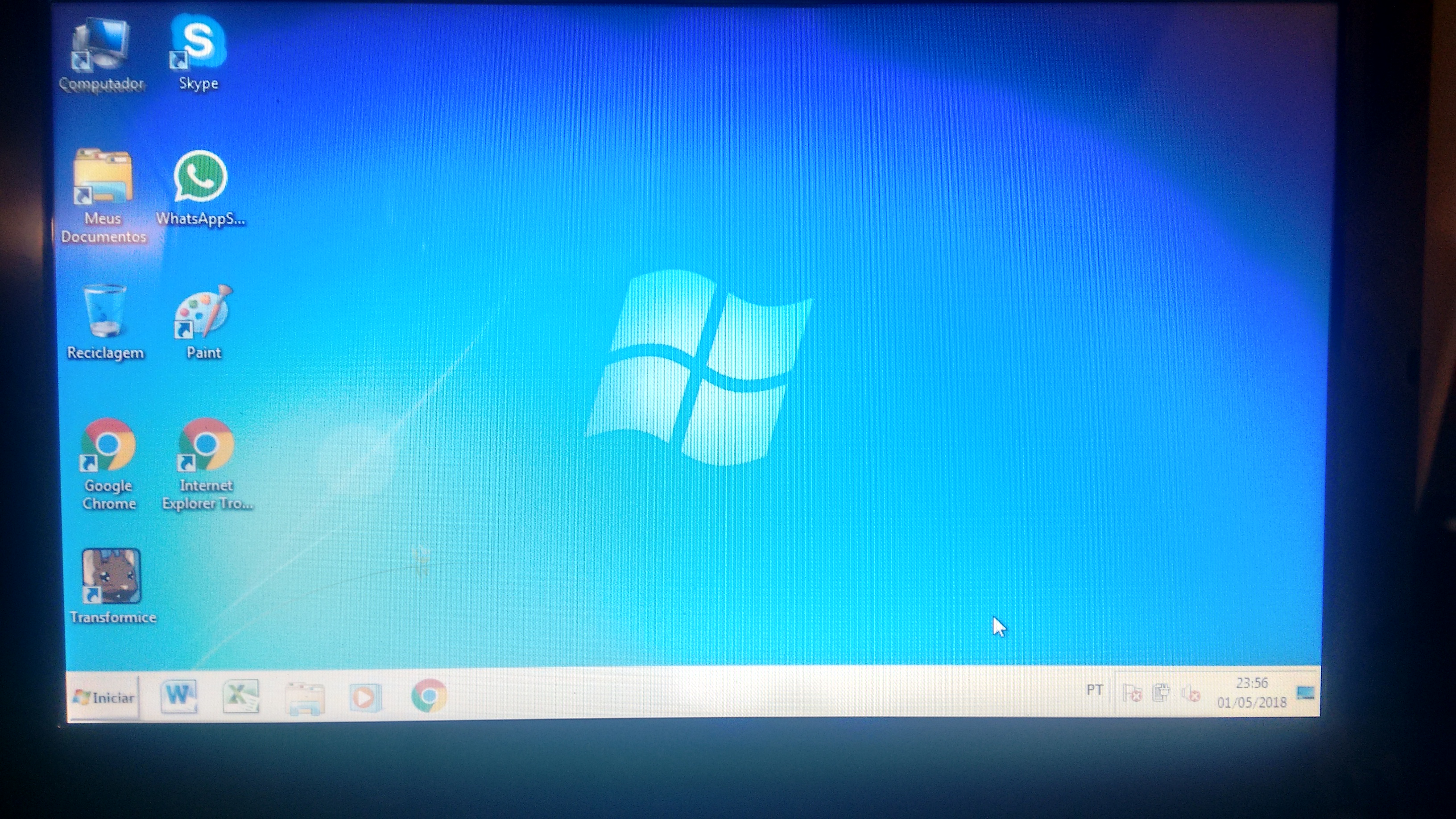Click the network tray icon

pos(1161,692)
